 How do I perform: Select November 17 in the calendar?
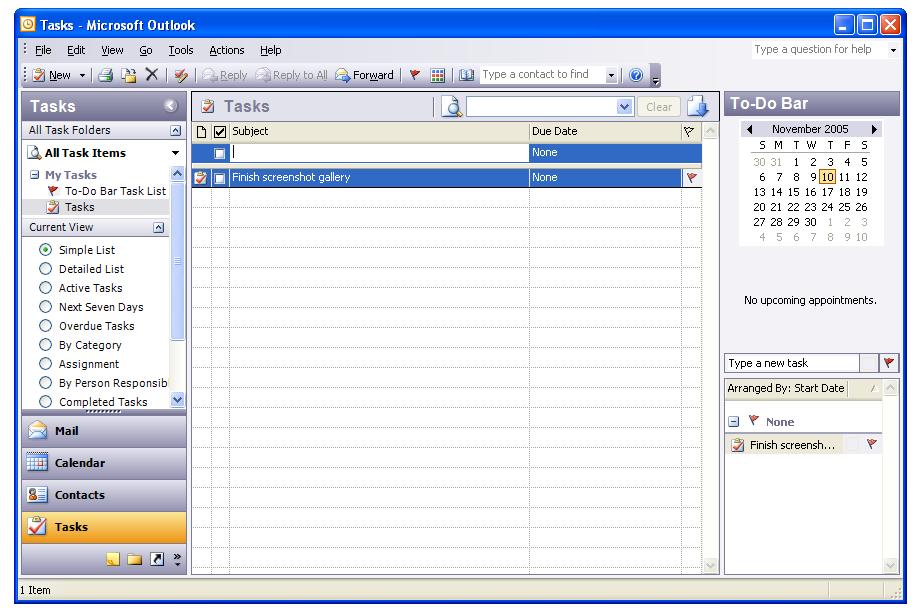[x=827, y=192]
